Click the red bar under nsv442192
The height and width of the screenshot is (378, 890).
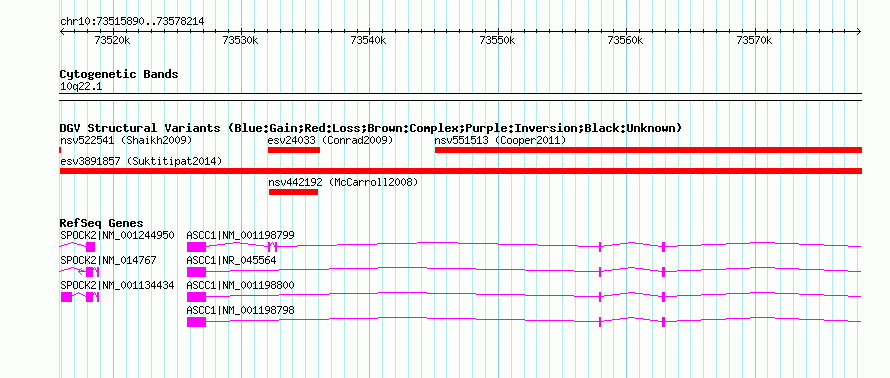293,192
